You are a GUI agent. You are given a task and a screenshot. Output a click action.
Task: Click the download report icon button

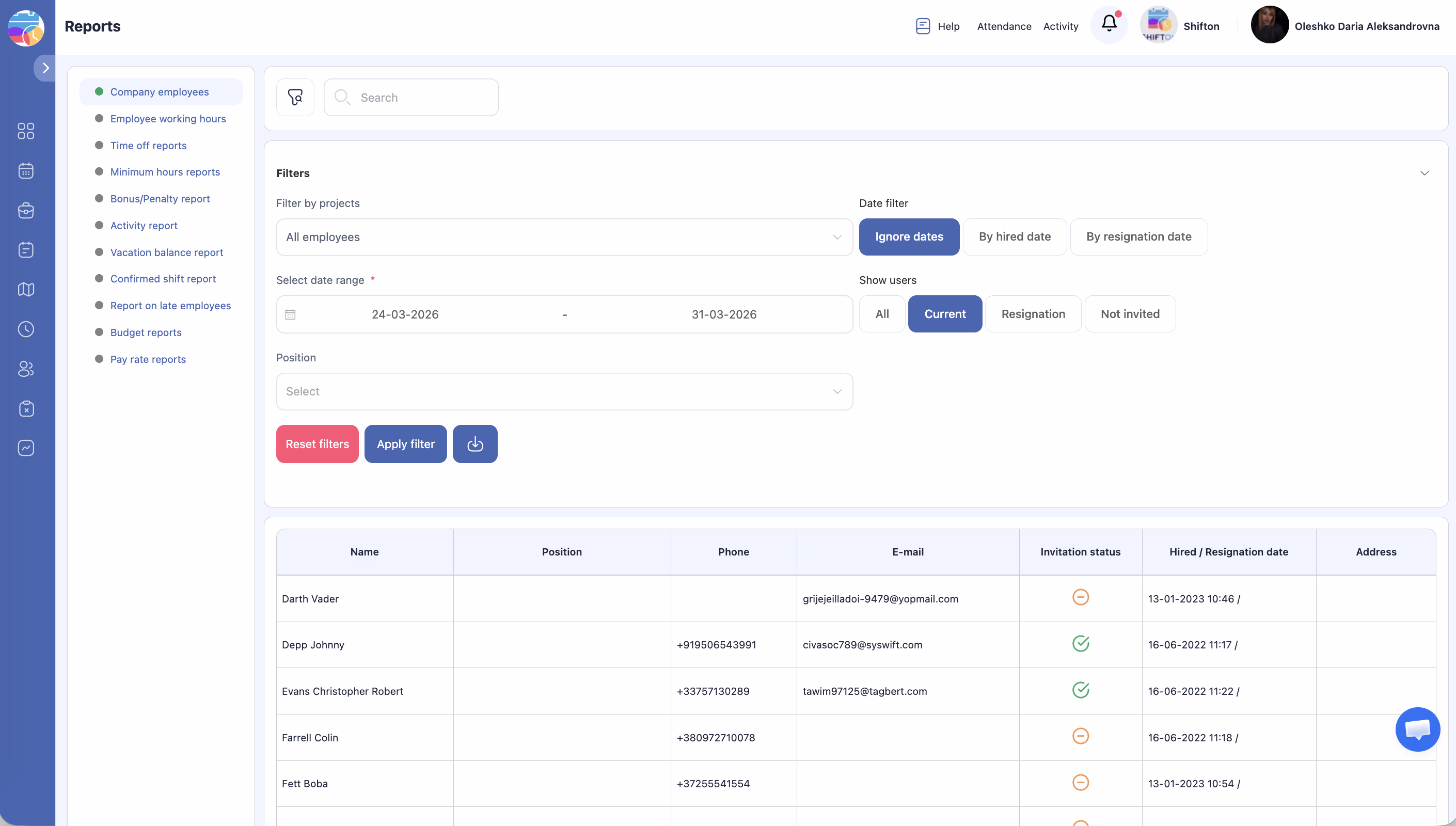(474, 444)
